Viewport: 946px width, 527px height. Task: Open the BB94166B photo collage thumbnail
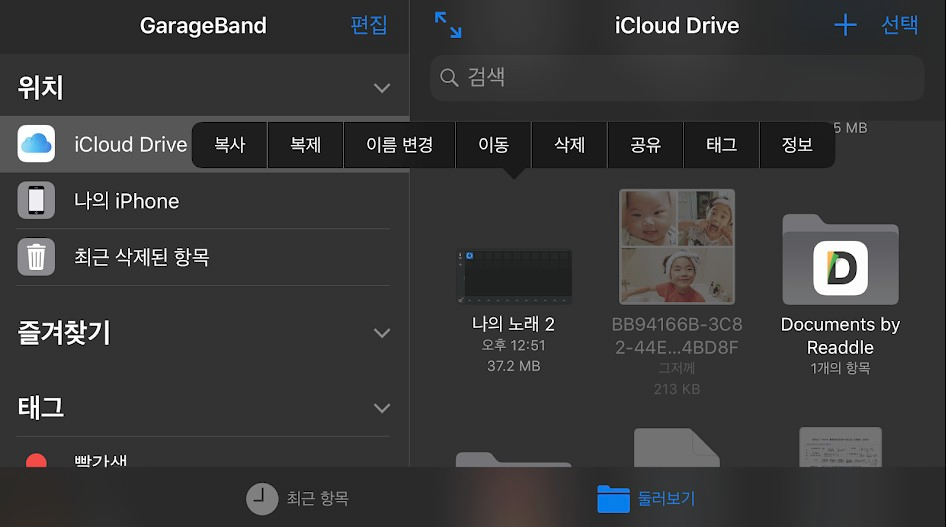677,247
